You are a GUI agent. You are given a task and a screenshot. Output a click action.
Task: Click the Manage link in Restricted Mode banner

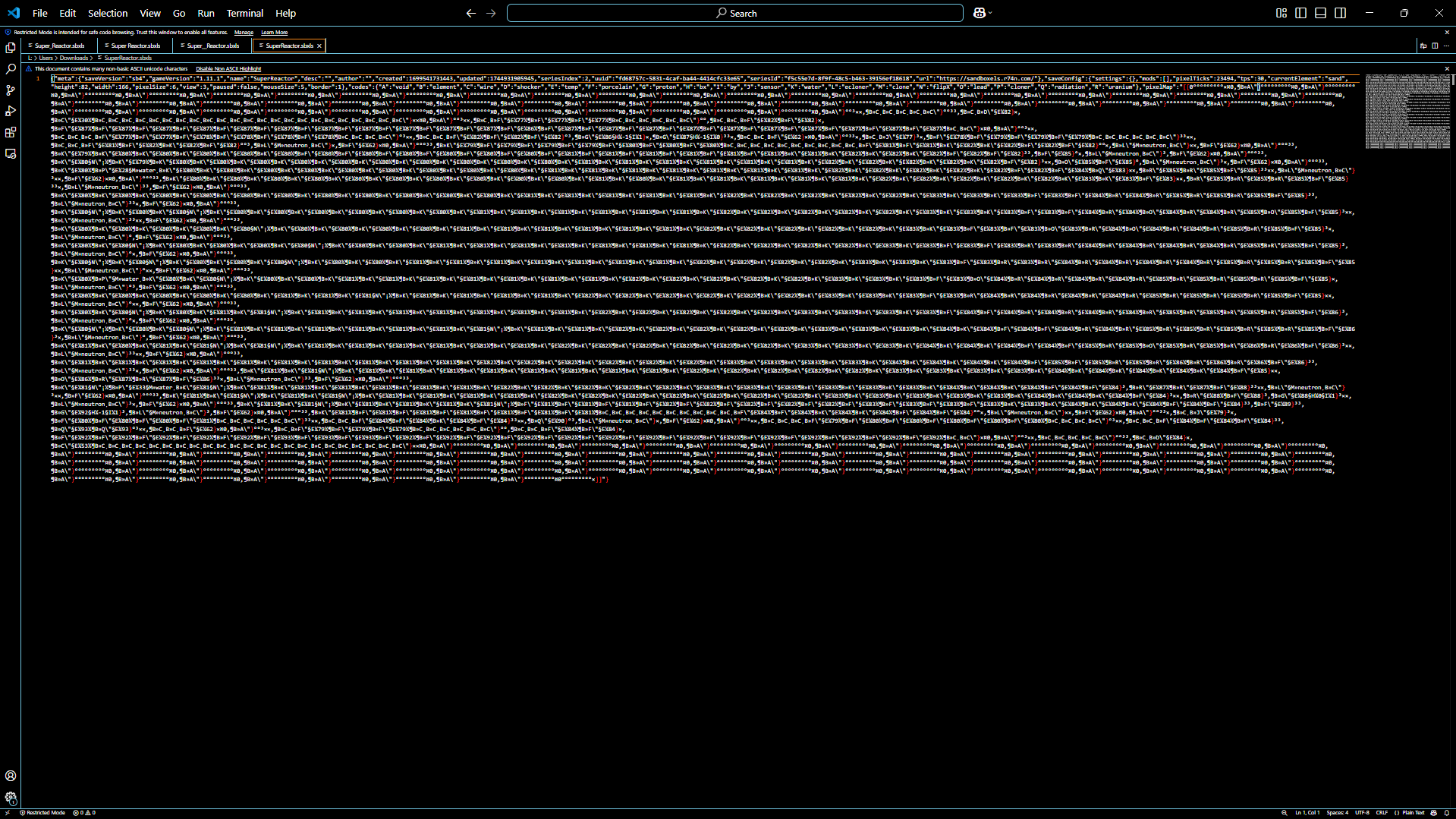point(244,33)
